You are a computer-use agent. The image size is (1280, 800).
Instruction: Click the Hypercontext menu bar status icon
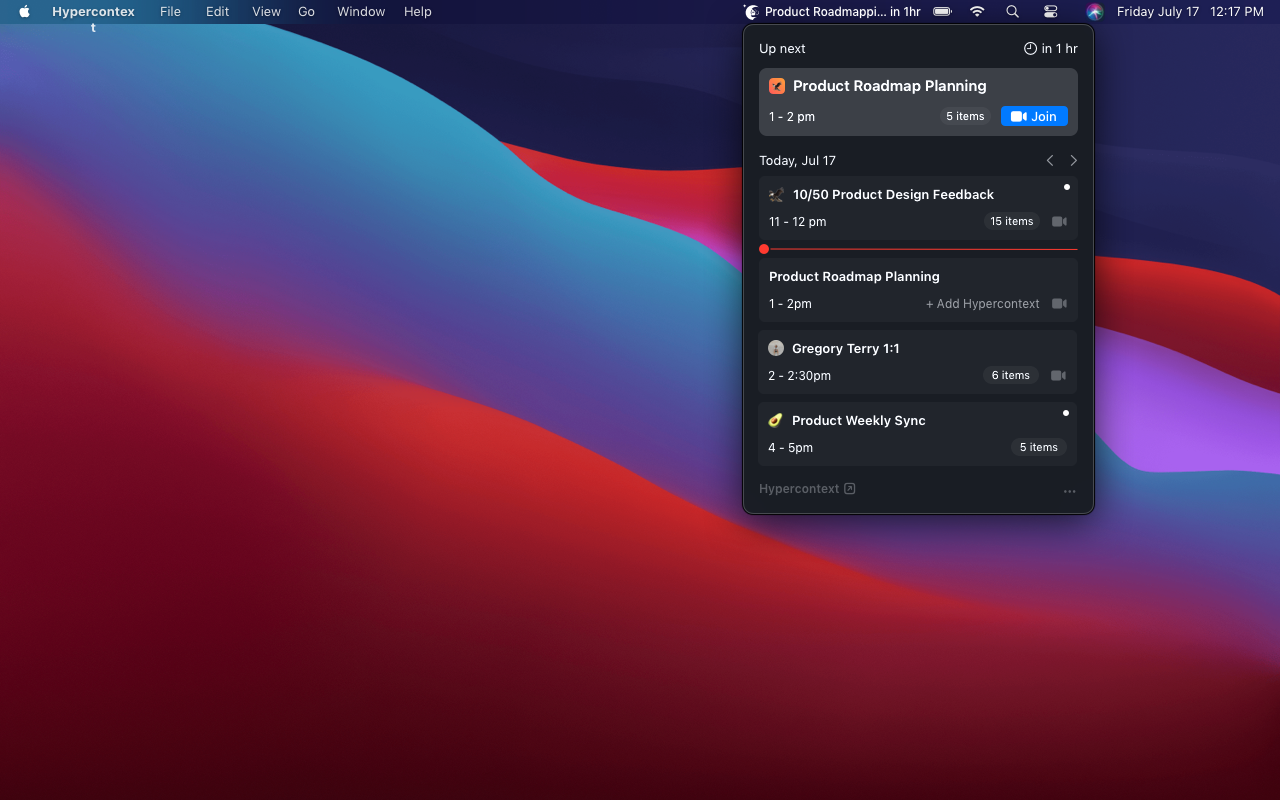tap(752, 12)
